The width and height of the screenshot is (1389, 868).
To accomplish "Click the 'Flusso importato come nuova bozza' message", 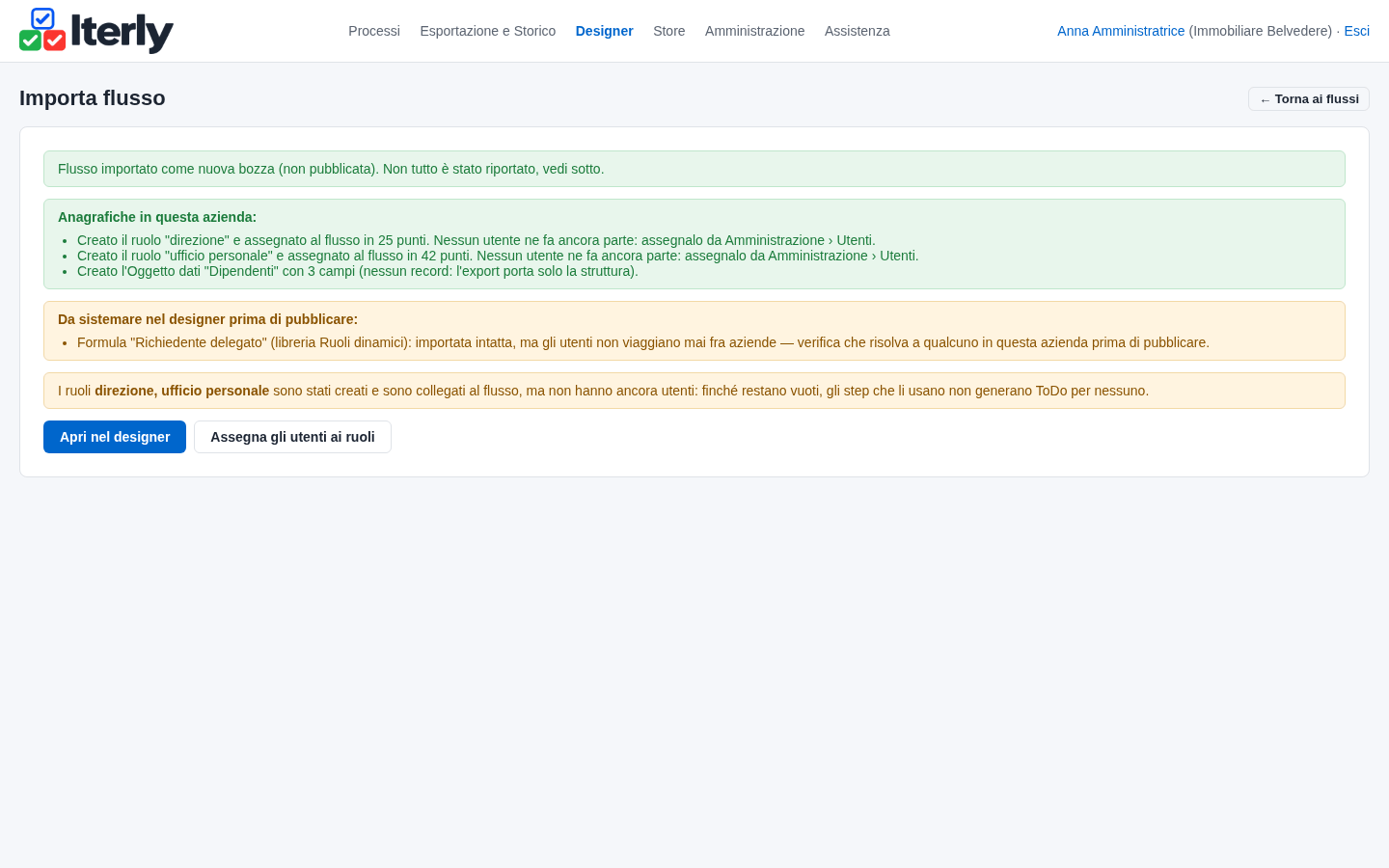I will (x=694, y=169).
